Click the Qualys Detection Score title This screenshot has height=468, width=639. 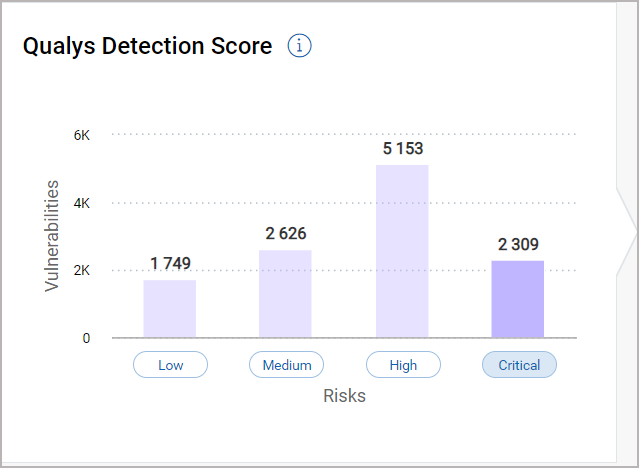tap(147, 46)
